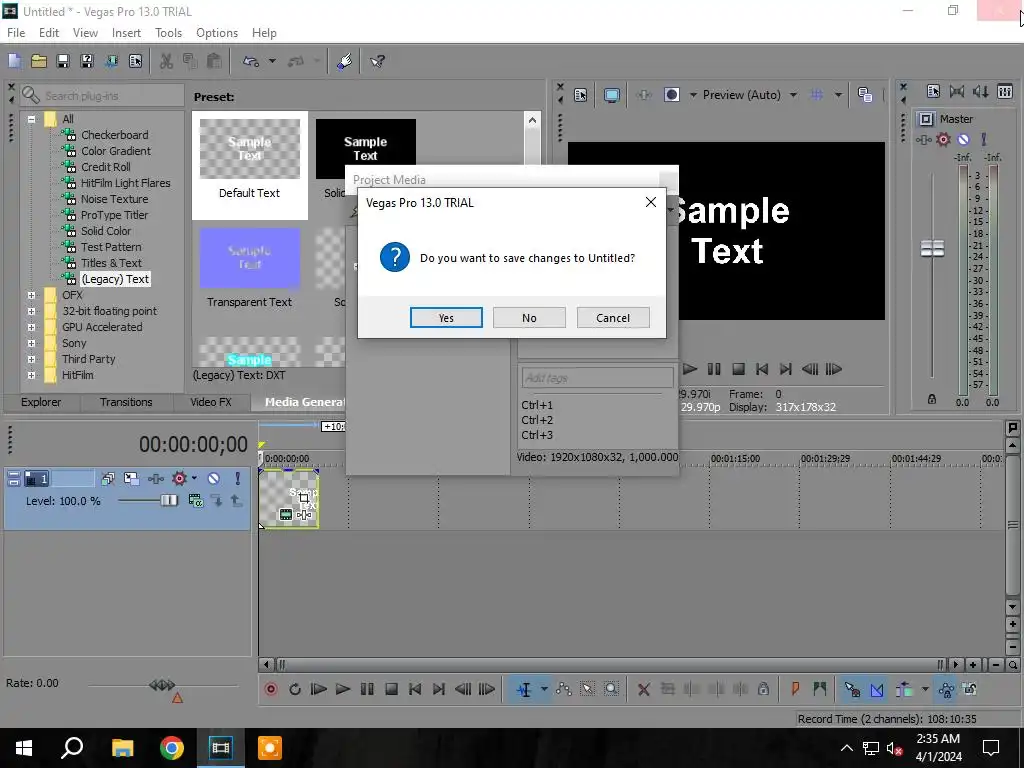Open the Options menu
Viewport: 1024px width, 768px height.
[x=217, y=33]
